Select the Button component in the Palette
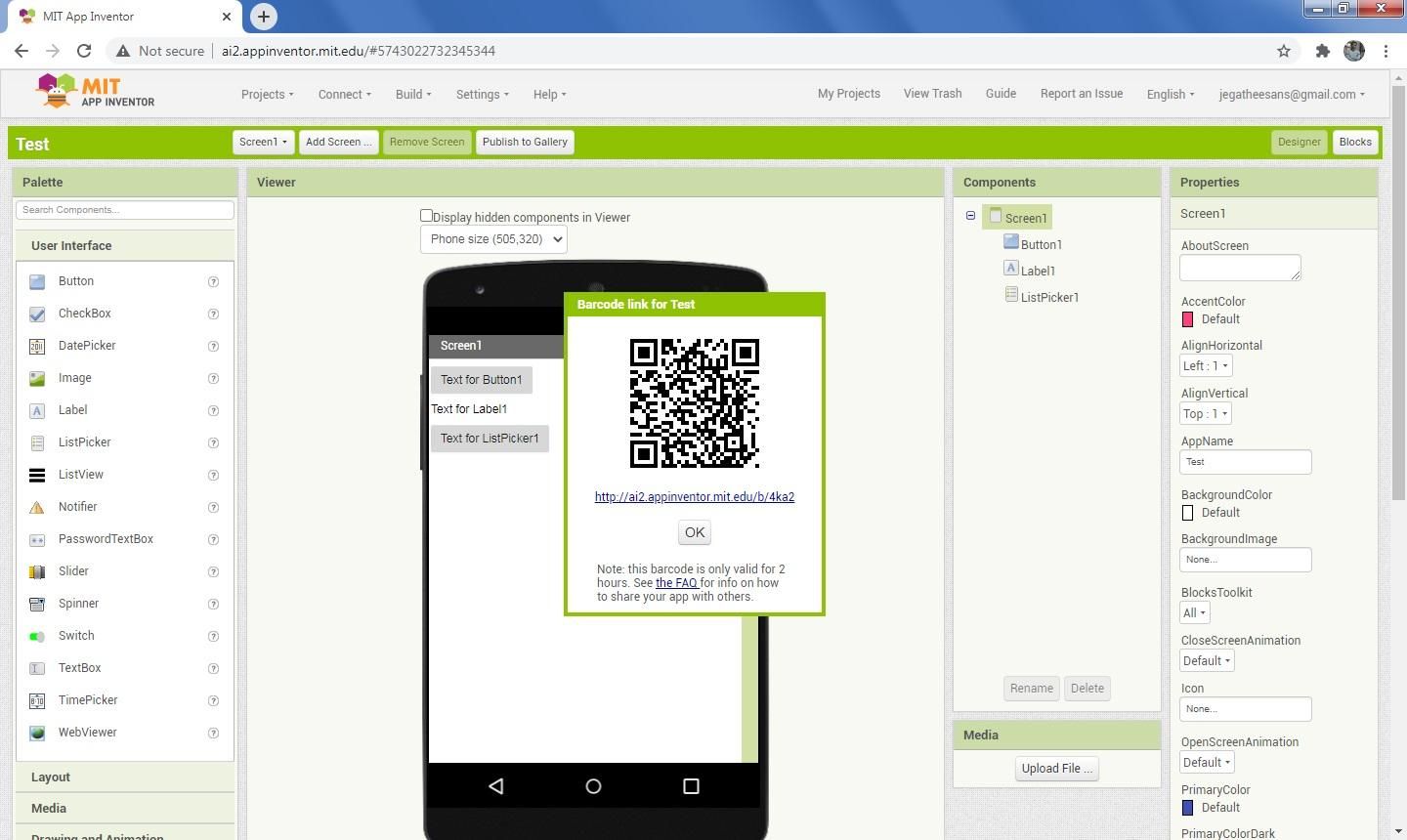This screenshot has width=1407, height=840. click(75, 281)
